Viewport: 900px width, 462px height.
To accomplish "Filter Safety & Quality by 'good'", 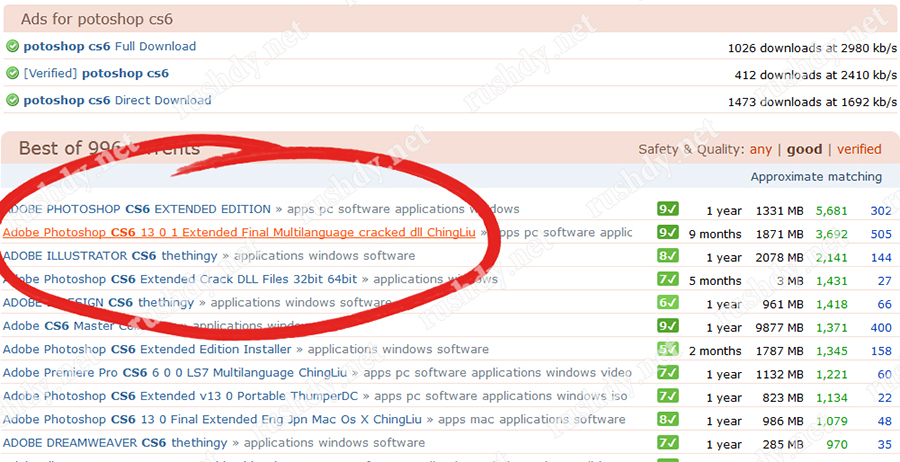I will 804,149.
